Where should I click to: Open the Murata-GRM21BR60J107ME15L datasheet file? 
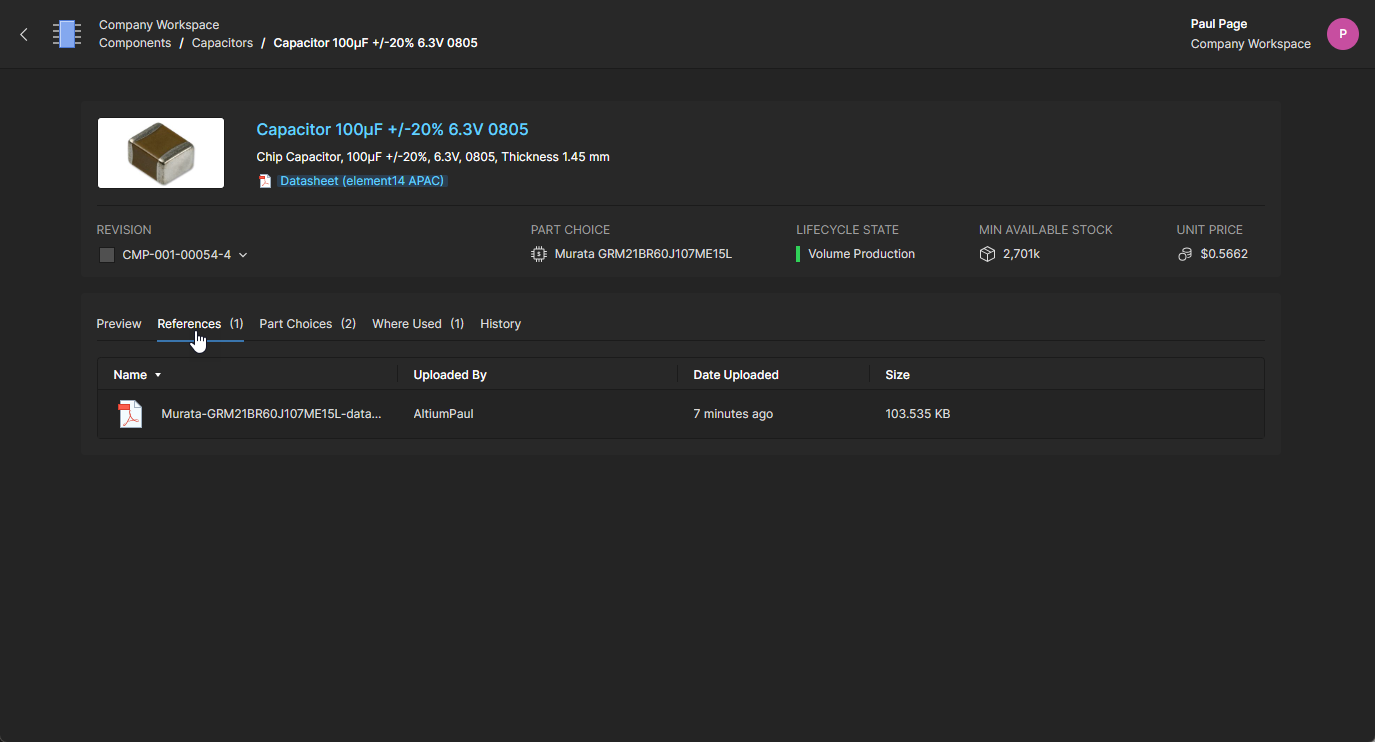[271, 413]
